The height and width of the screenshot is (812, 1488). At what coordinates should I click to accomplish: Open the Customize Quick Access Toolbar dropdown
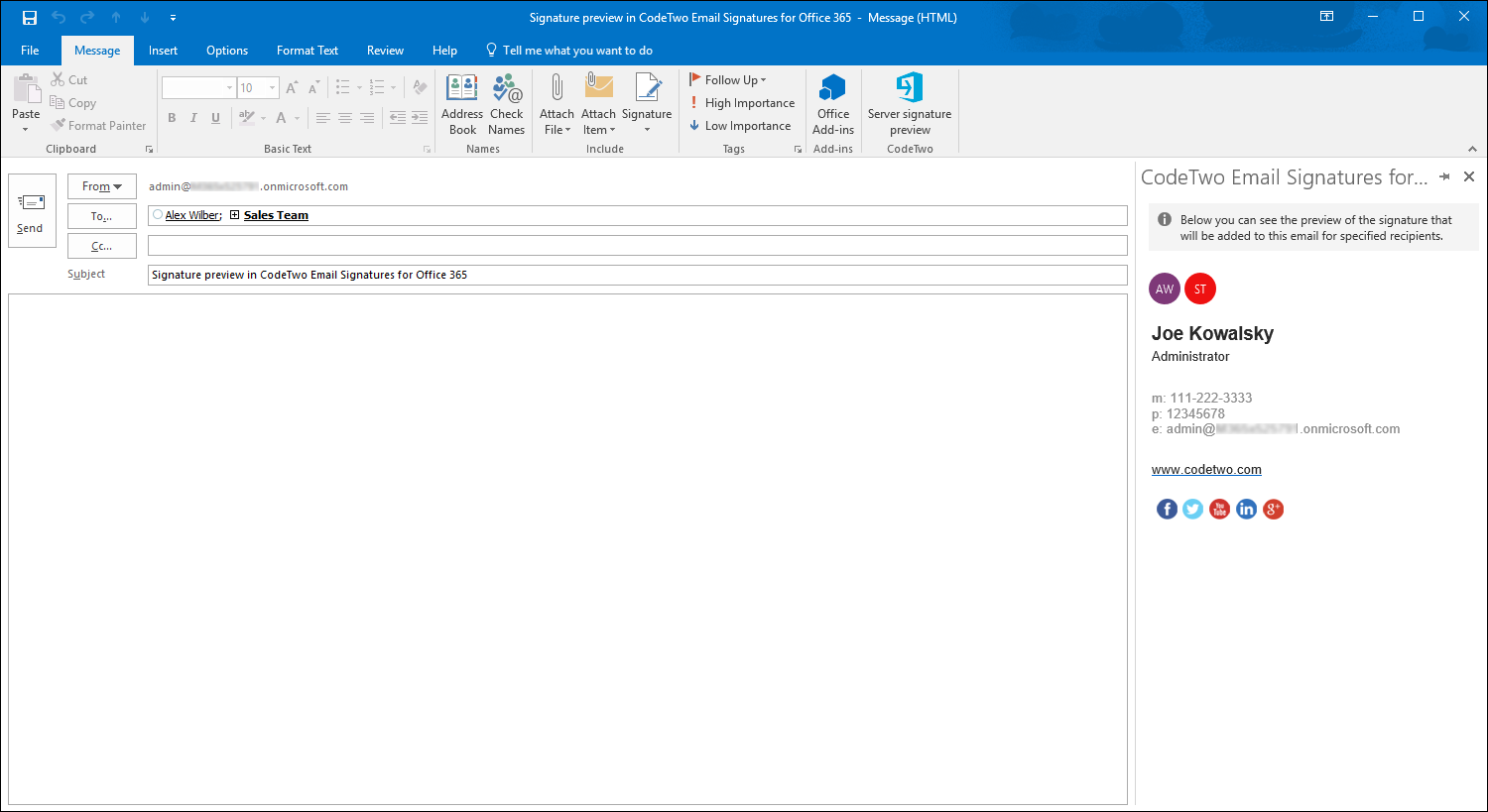173,18
